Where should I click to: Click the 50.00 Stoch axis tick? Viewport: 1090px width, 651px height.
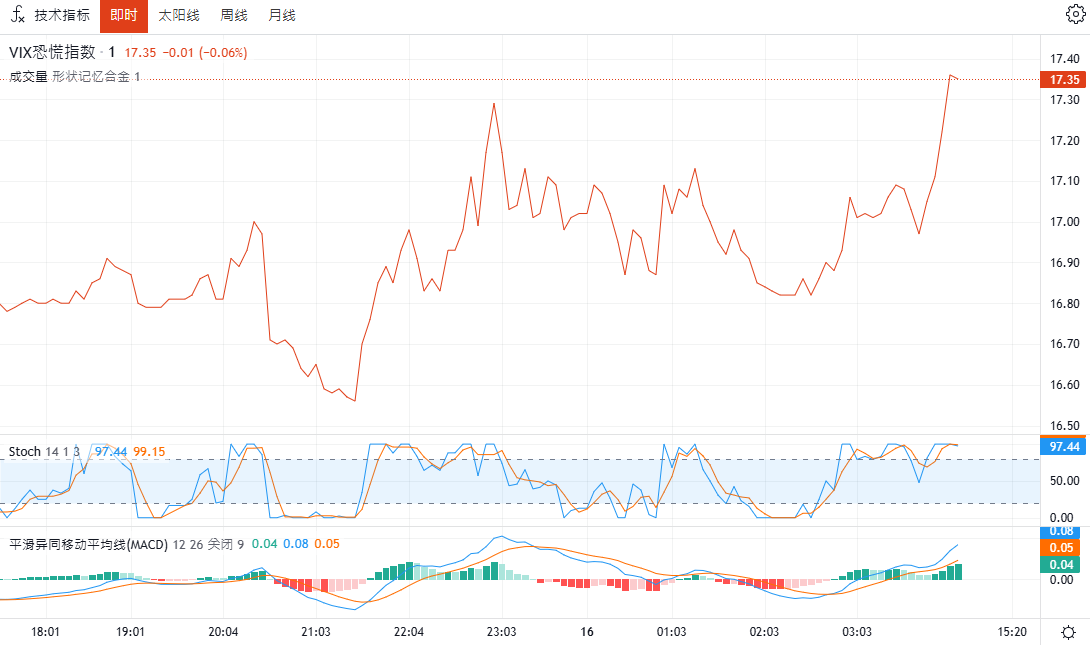[1064, 481]
